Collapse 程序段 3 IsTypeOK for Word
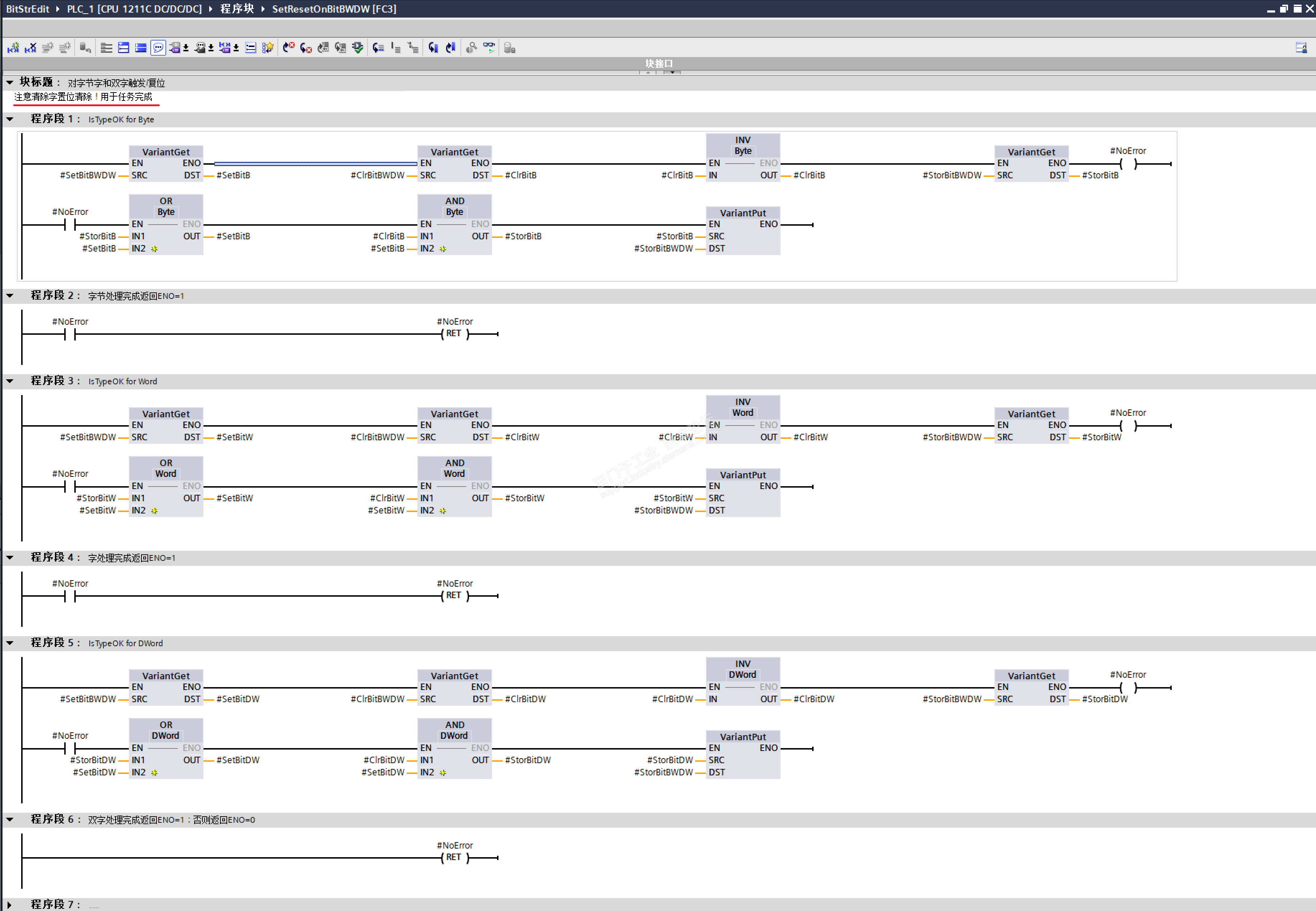1316x911 pixels. point(10,381)
